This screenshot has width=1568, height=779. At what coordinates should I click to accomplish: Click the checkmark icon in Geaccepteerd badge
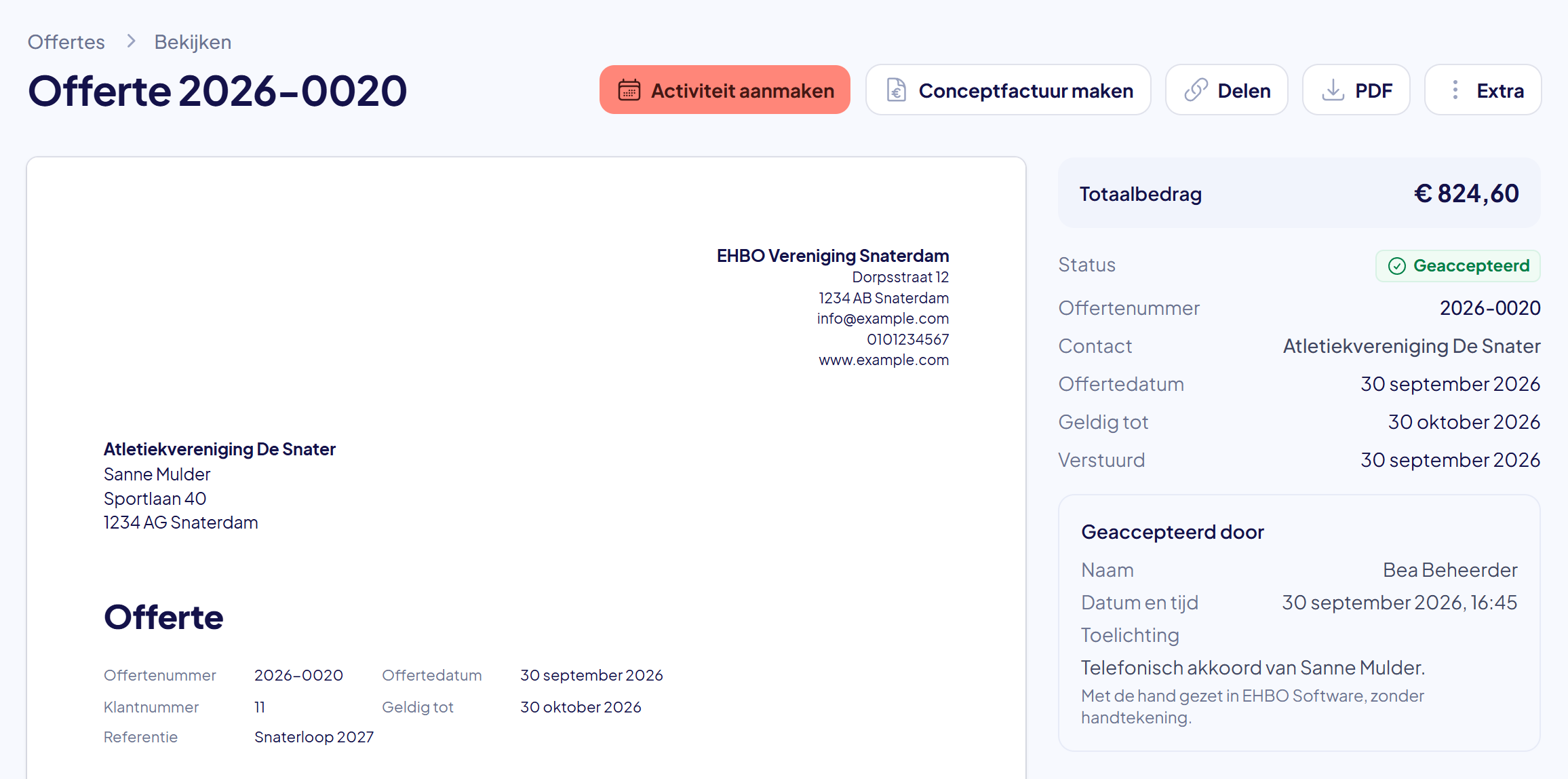(1396, 266)
